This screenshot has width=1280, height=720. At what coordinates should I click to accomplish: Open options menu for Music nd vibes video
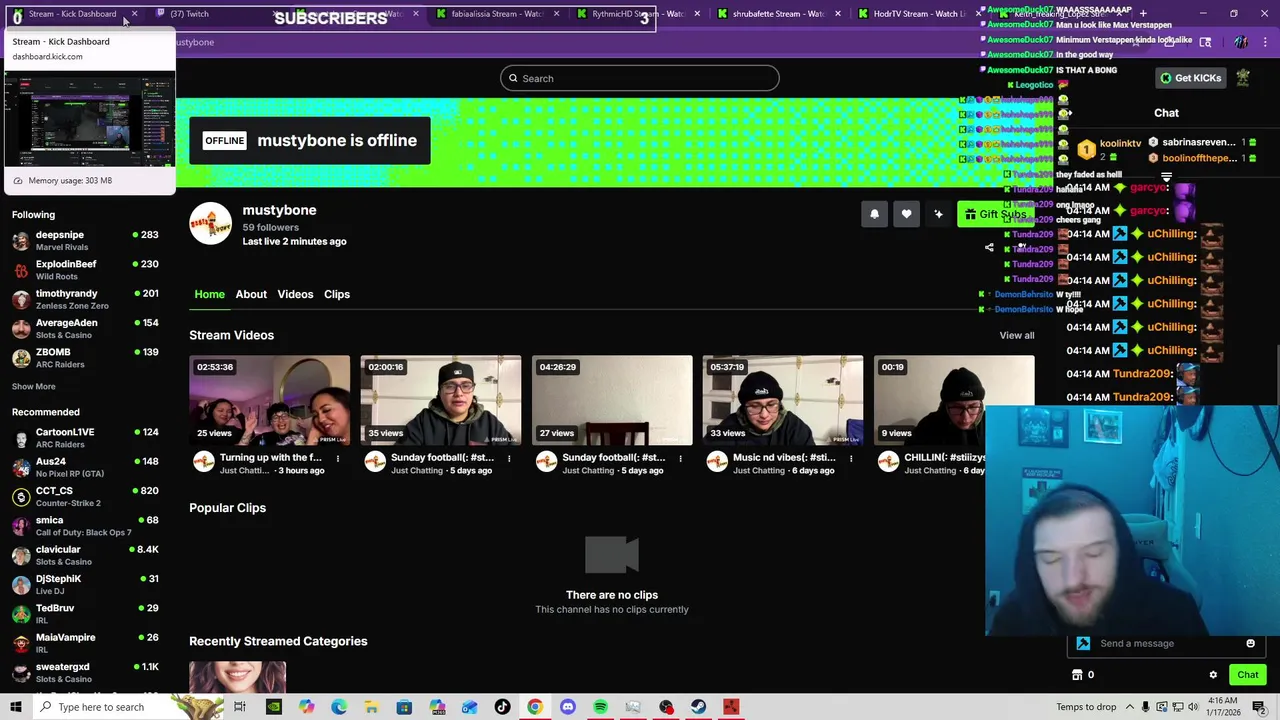[x=851, y=458]
